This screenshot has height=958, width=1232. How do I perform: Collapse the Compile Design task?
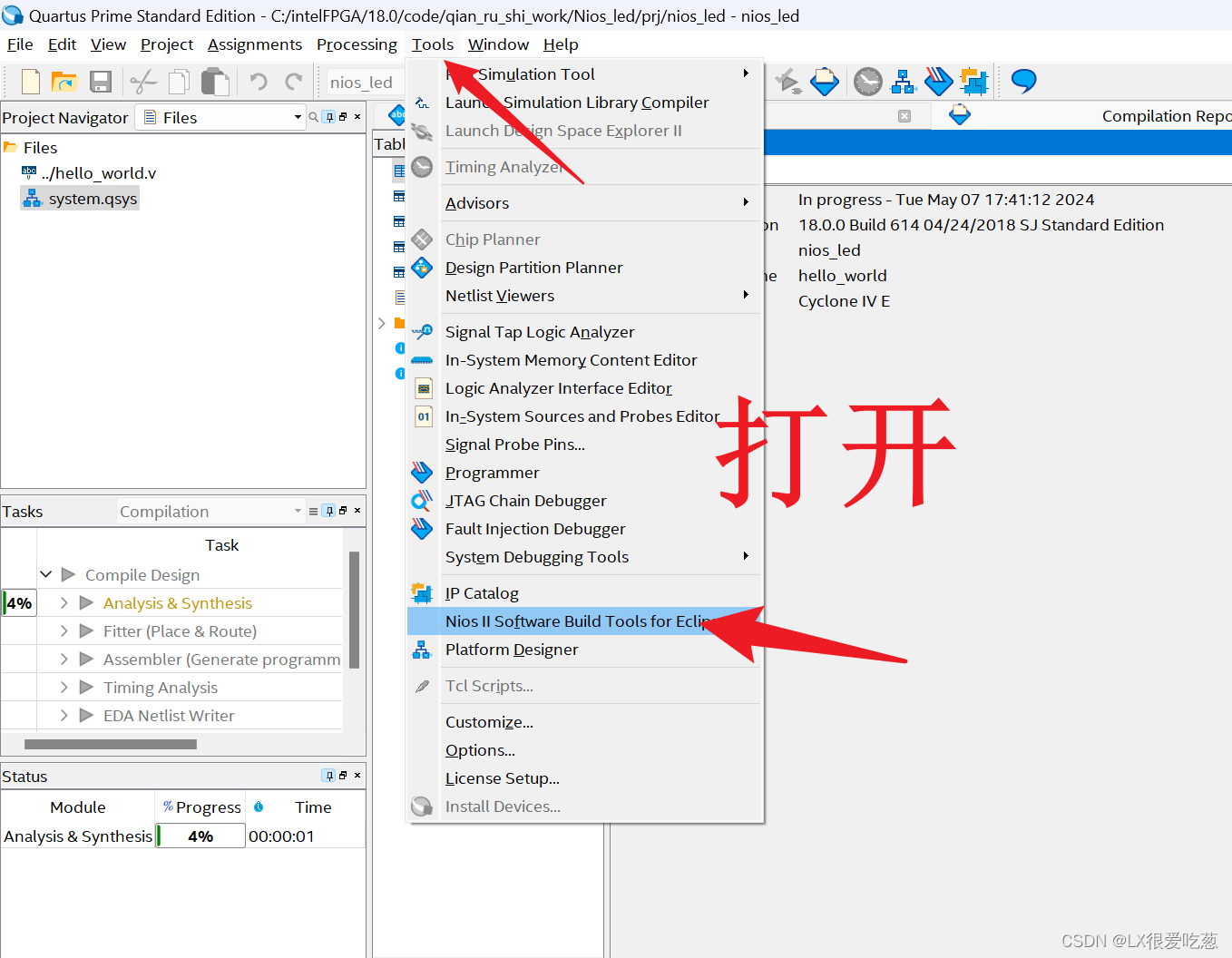46,574
